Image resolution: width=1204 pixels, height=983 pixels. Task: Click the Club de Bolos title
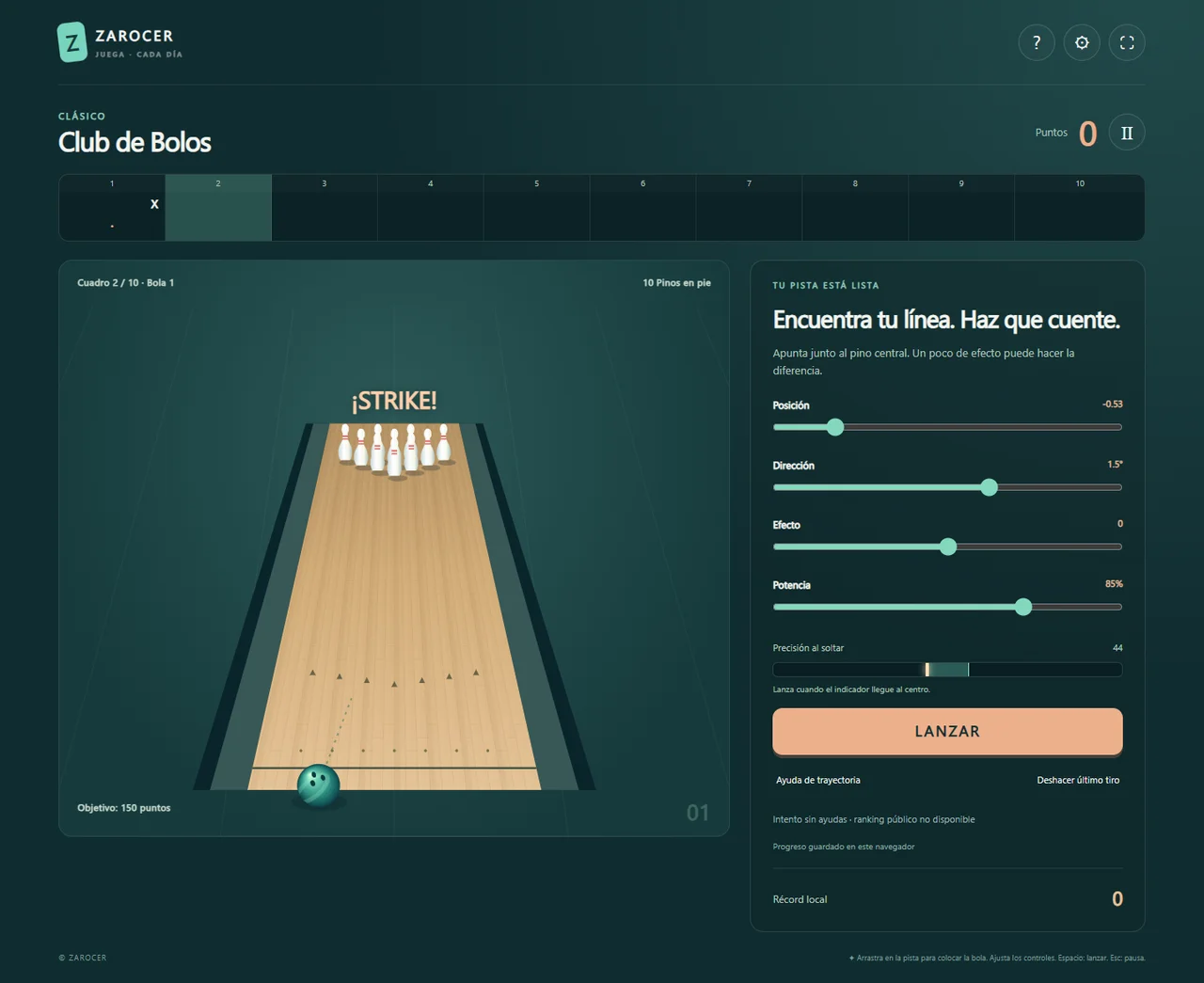pyautogui.click(x=135, y=142)
